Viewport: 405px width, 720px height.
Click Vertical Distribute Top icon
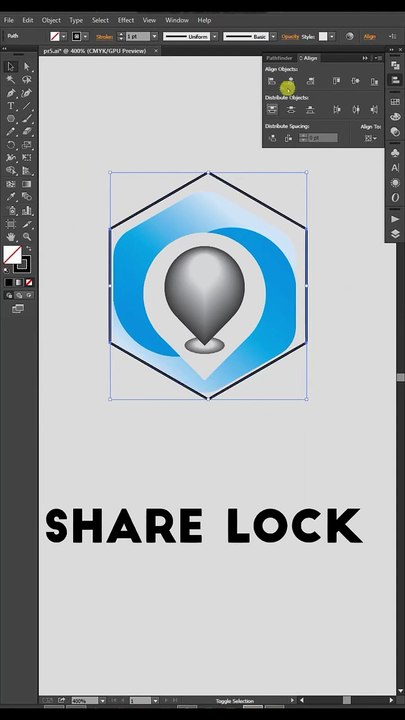pyautogui.click(x=272, y=109)
